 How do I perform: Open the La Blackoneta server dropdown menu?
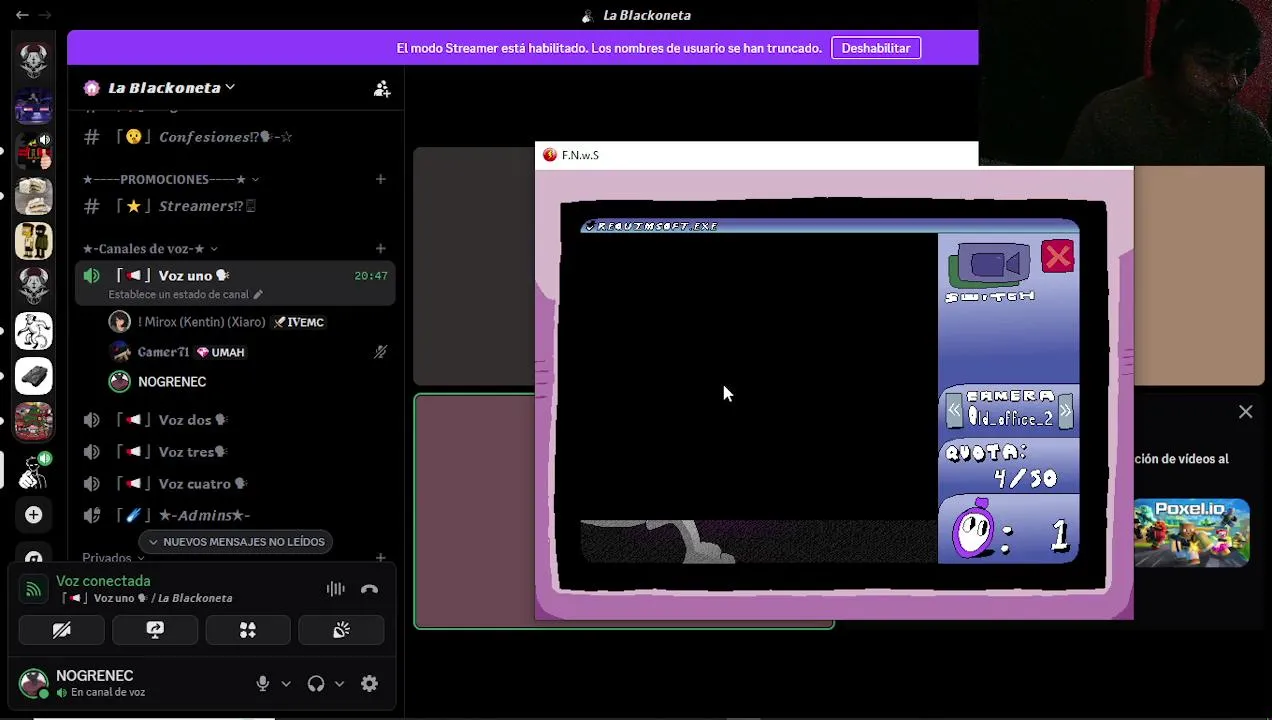click(172, 88)
